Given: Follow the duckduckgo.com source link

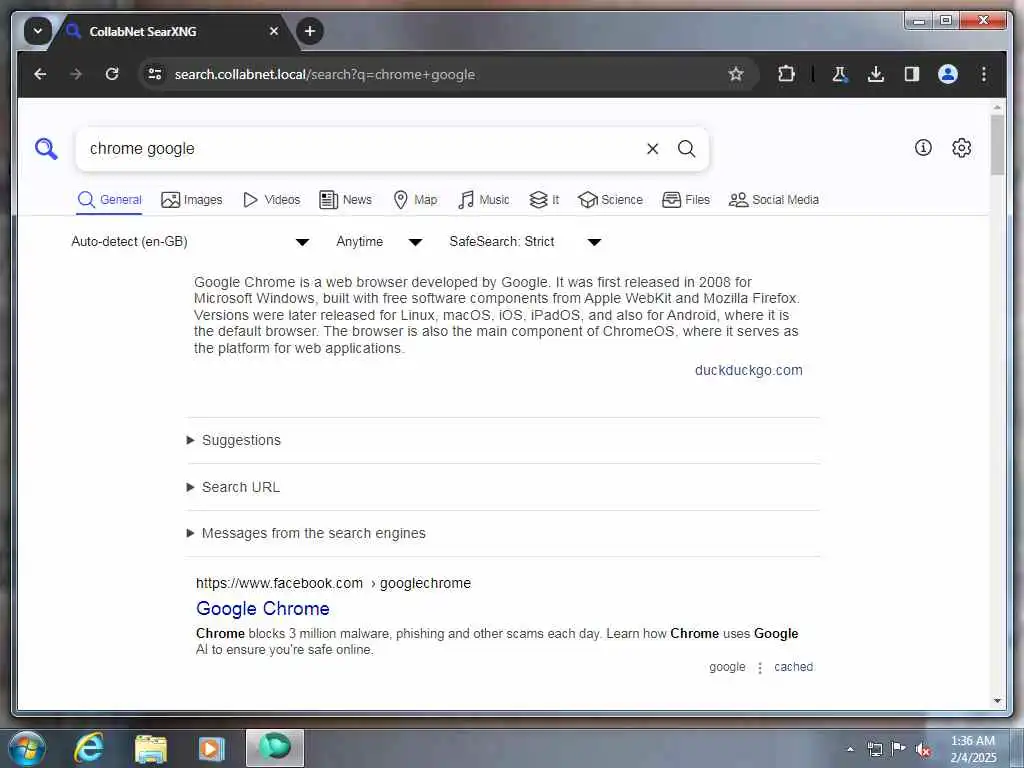Looking at the screenshot, I should pyautogui.click(x=748, y=370).
